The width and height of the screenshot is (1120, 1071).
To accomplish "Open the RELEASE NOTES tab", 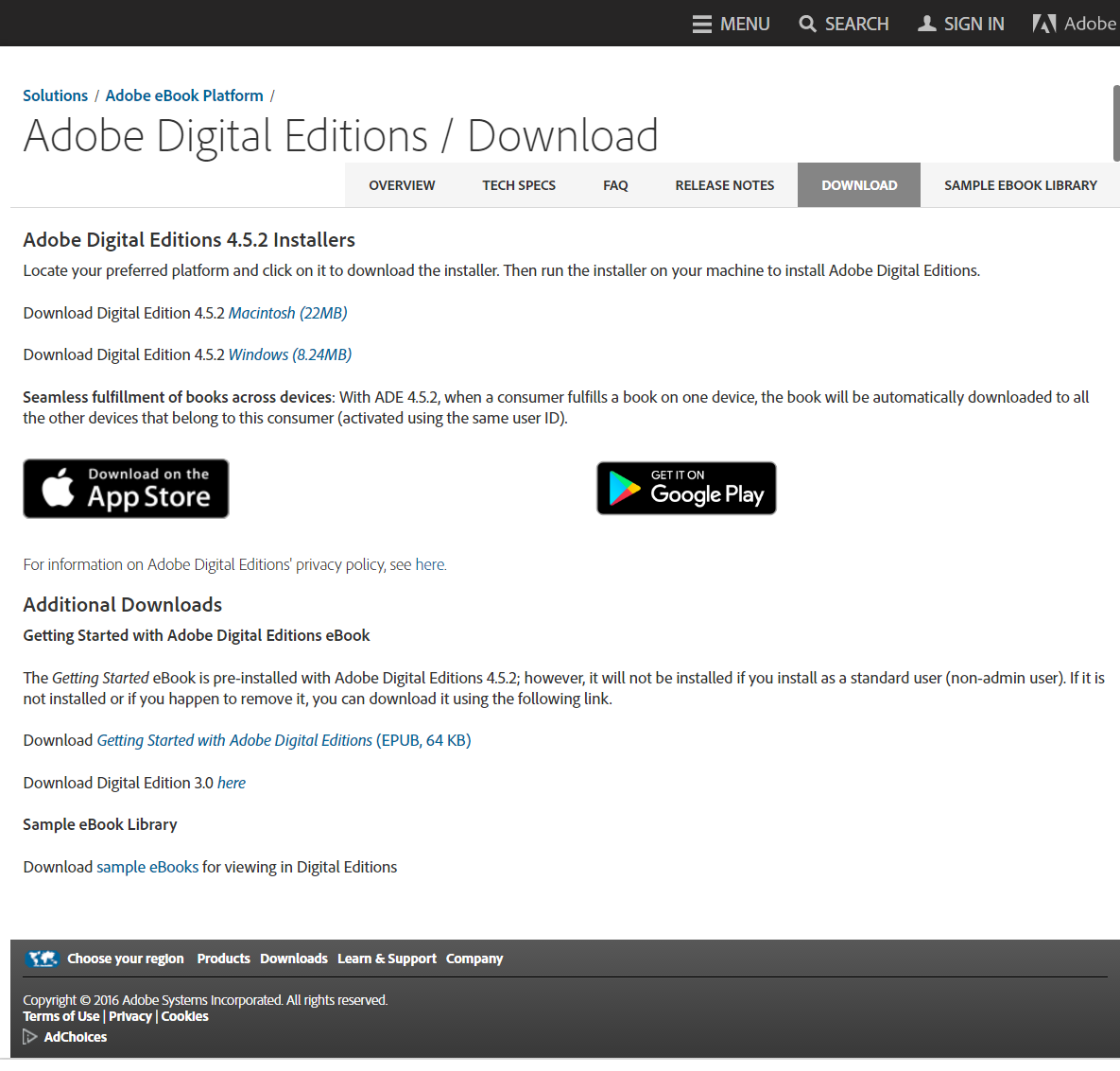I will click(x=724, y=184).
